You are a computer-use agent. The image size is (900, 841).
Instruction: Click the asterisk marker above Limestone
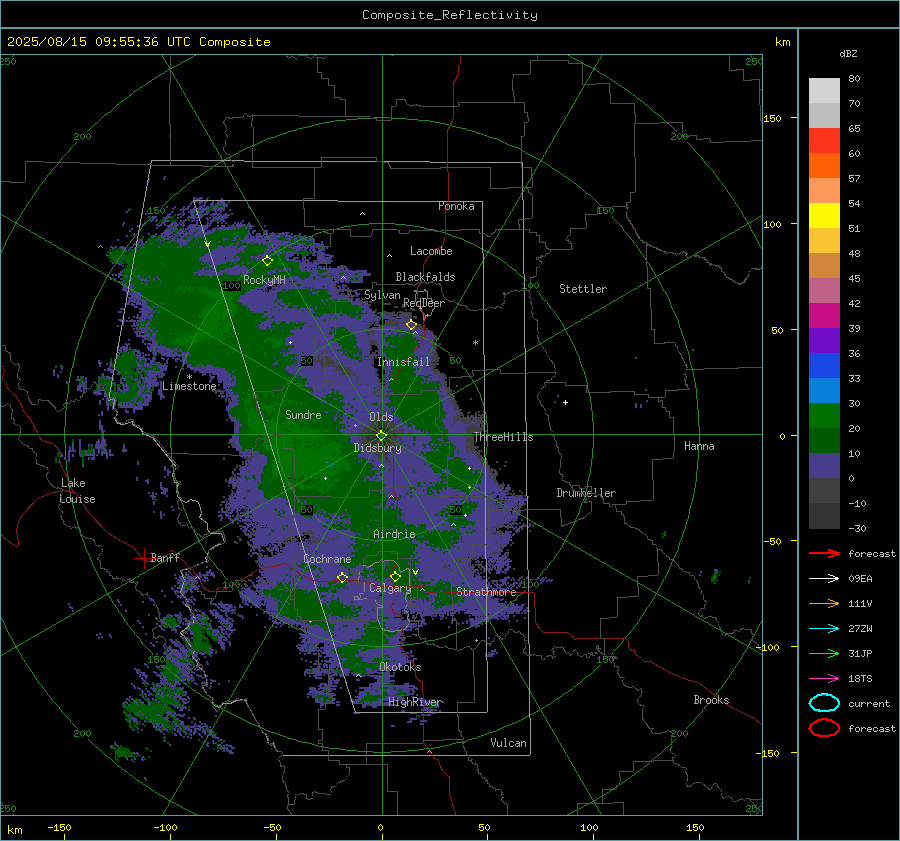(189, 377)
